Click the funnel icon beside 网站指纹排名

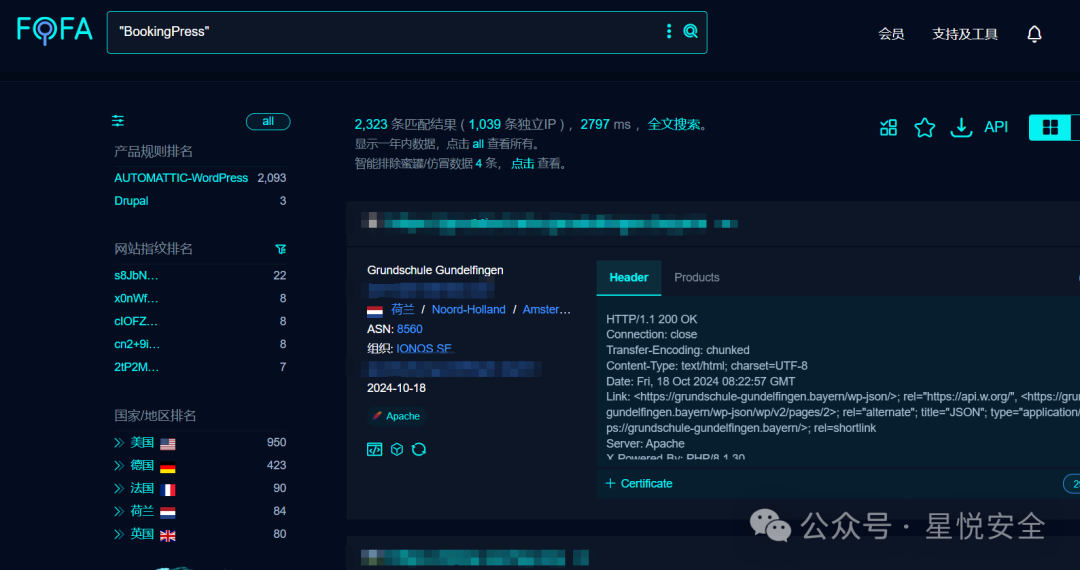tap(280, 249)
